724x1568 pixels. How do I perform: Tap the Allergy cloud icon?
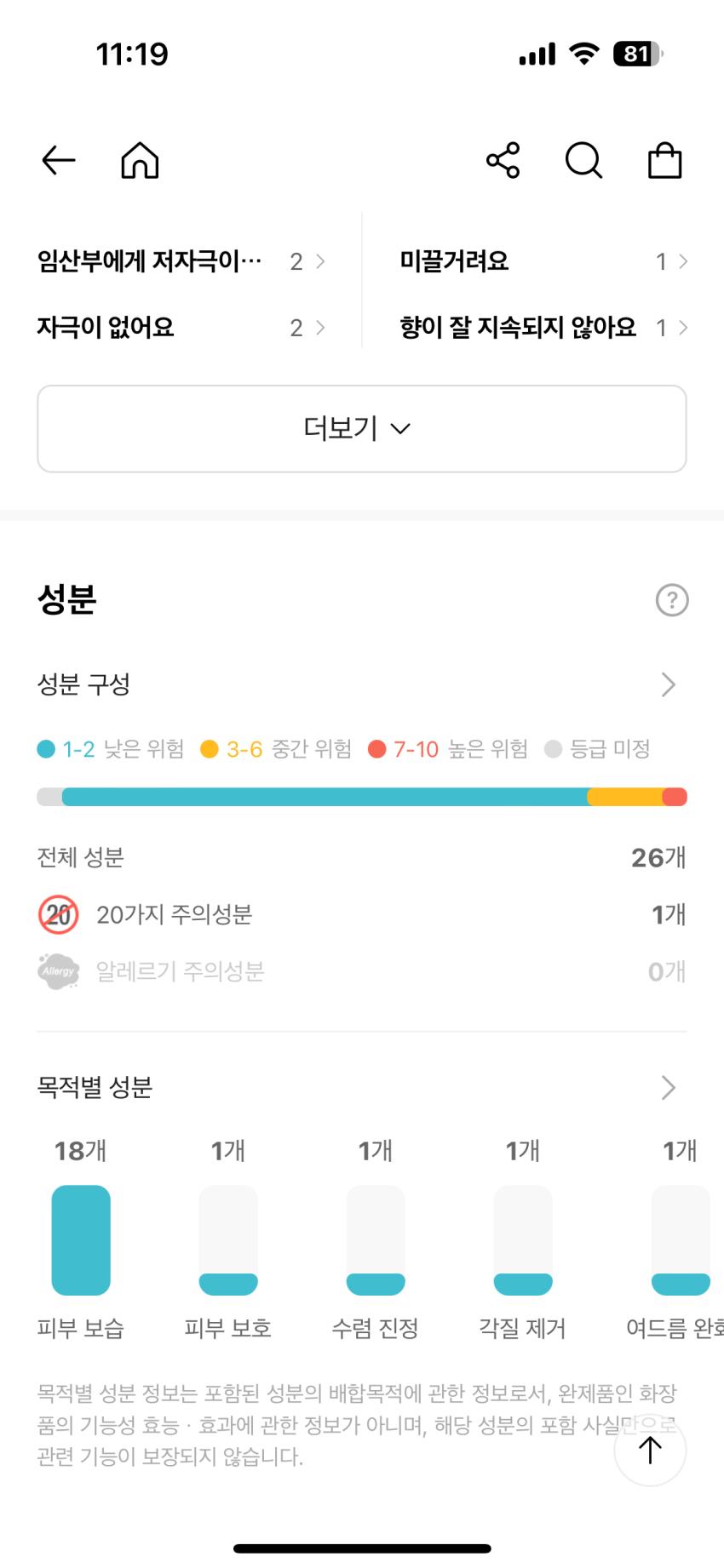[x=59, y=971]
